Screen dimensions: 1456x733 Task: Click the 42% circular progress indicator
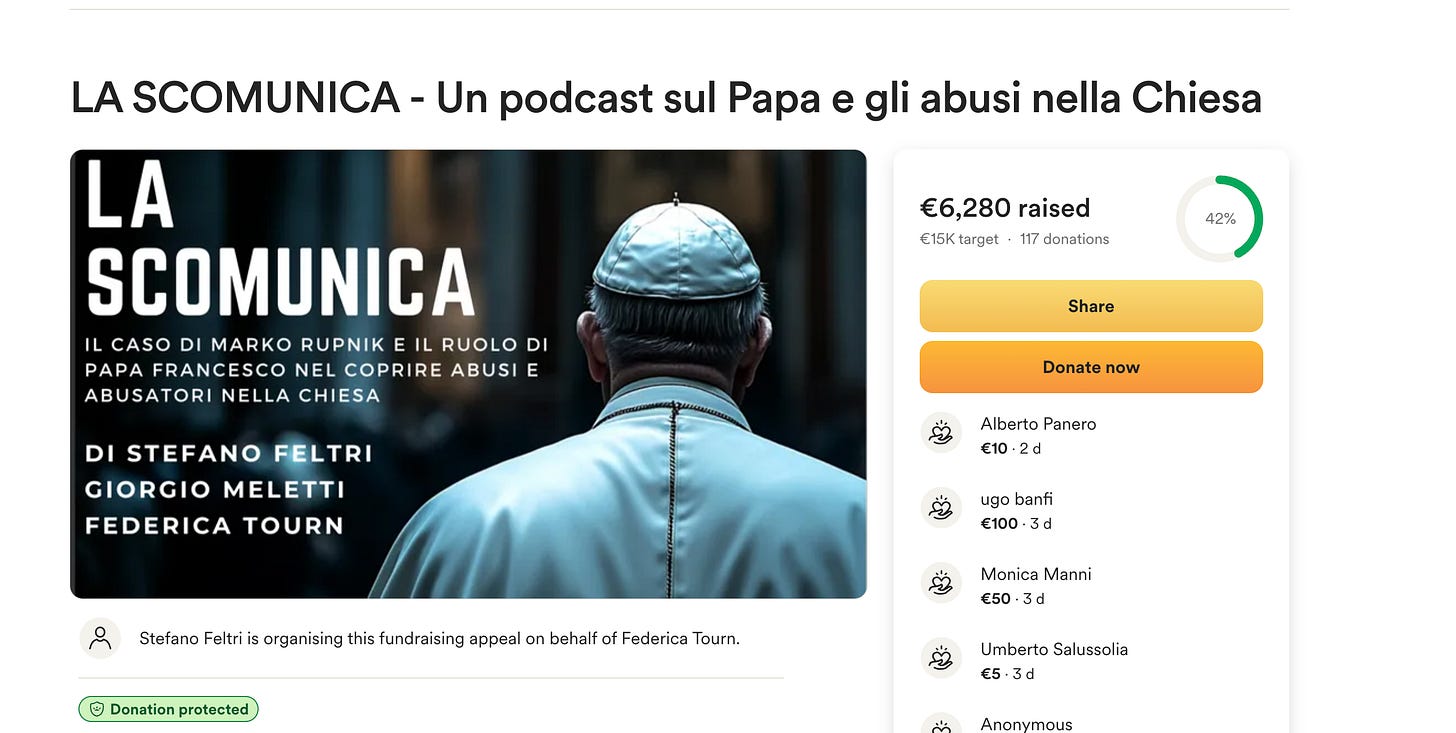click(1220, 218)
